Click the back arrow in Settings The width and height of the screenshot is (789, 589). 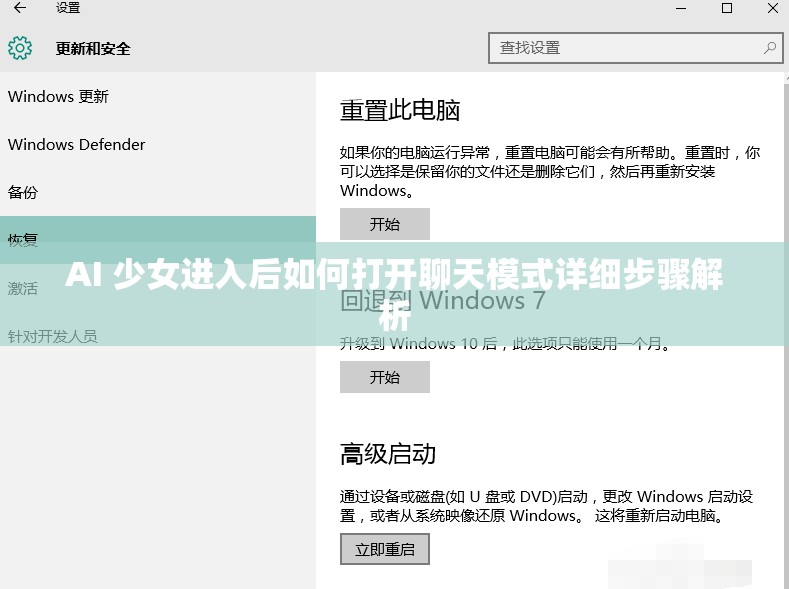[x=20, y=8]
